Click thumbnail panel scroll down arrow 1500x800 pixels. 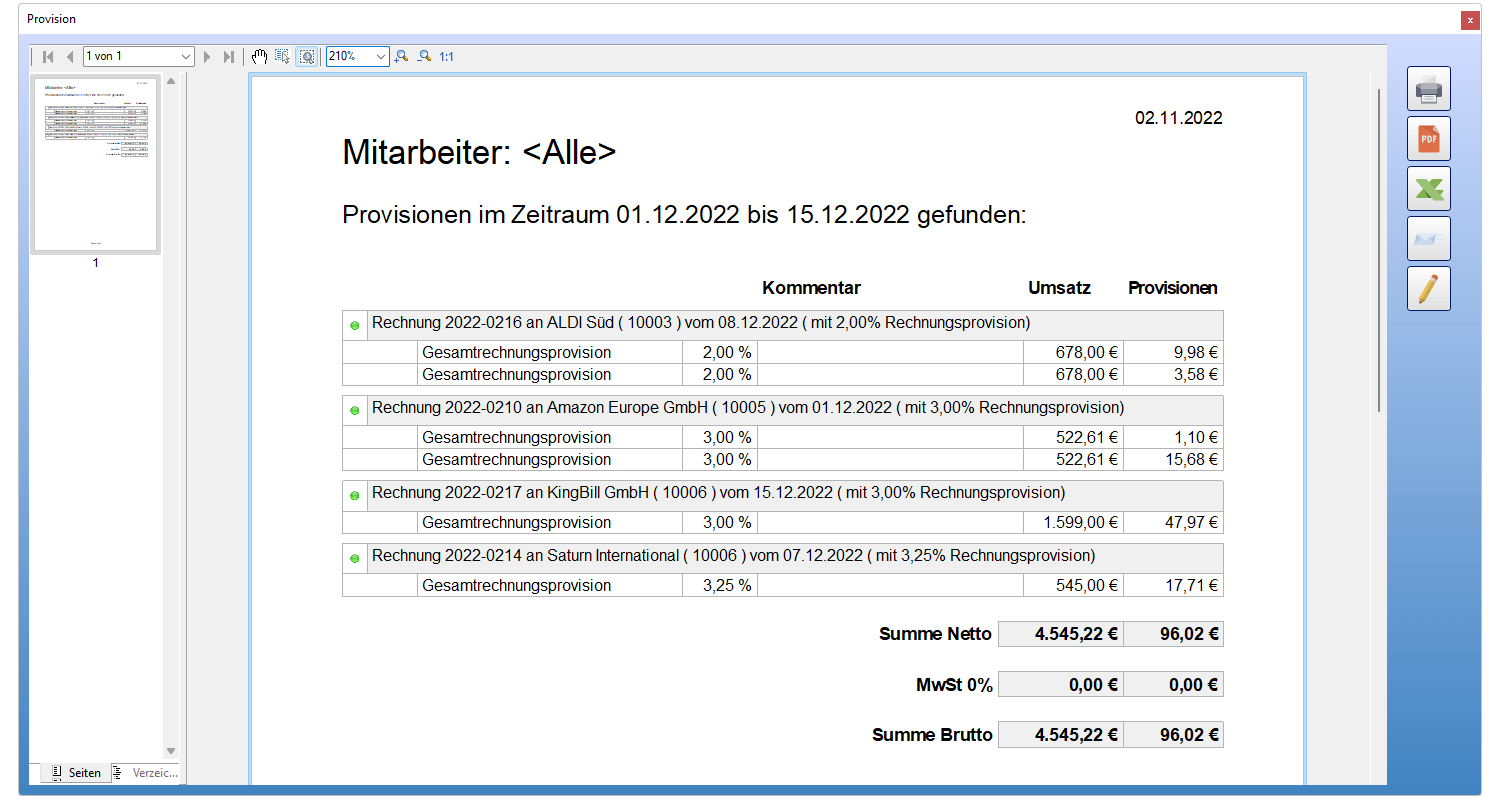pyautogui.click(x=170, y=750)
